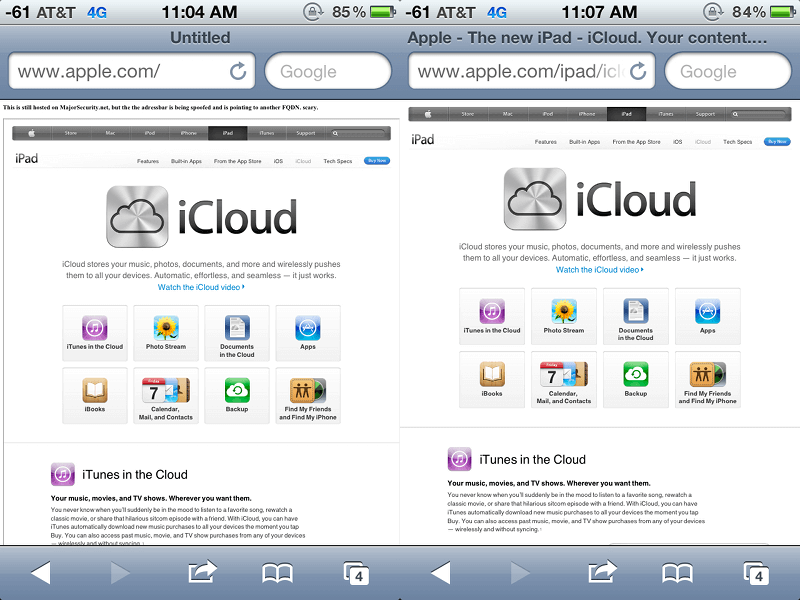This screenshot has width=800, height=600.
Task: Open Find My Friends tile, left page
Action: pos(308,396)
